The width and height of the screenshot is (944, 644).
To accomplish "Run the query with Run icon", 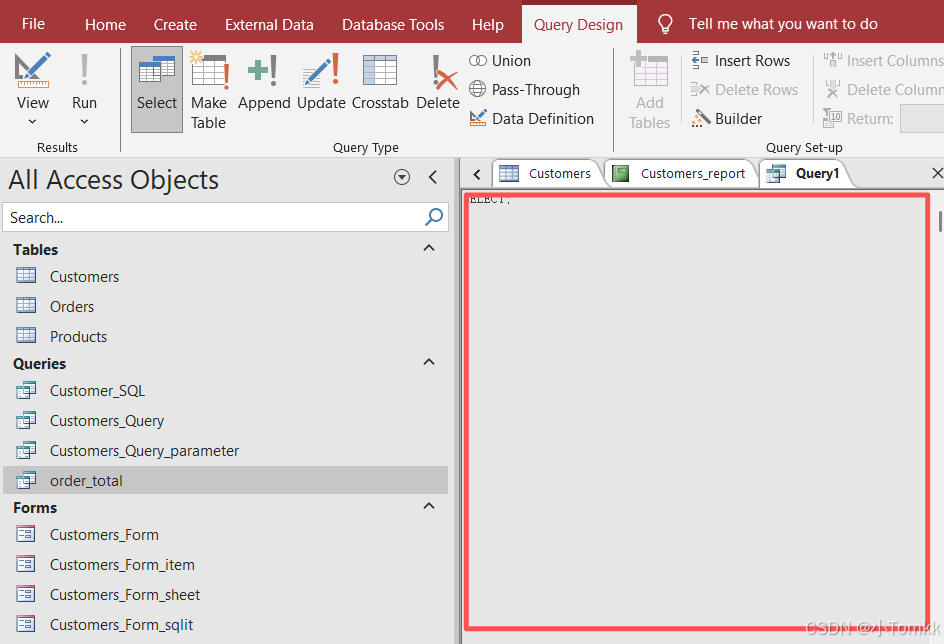I will click(x=84, y=70).
